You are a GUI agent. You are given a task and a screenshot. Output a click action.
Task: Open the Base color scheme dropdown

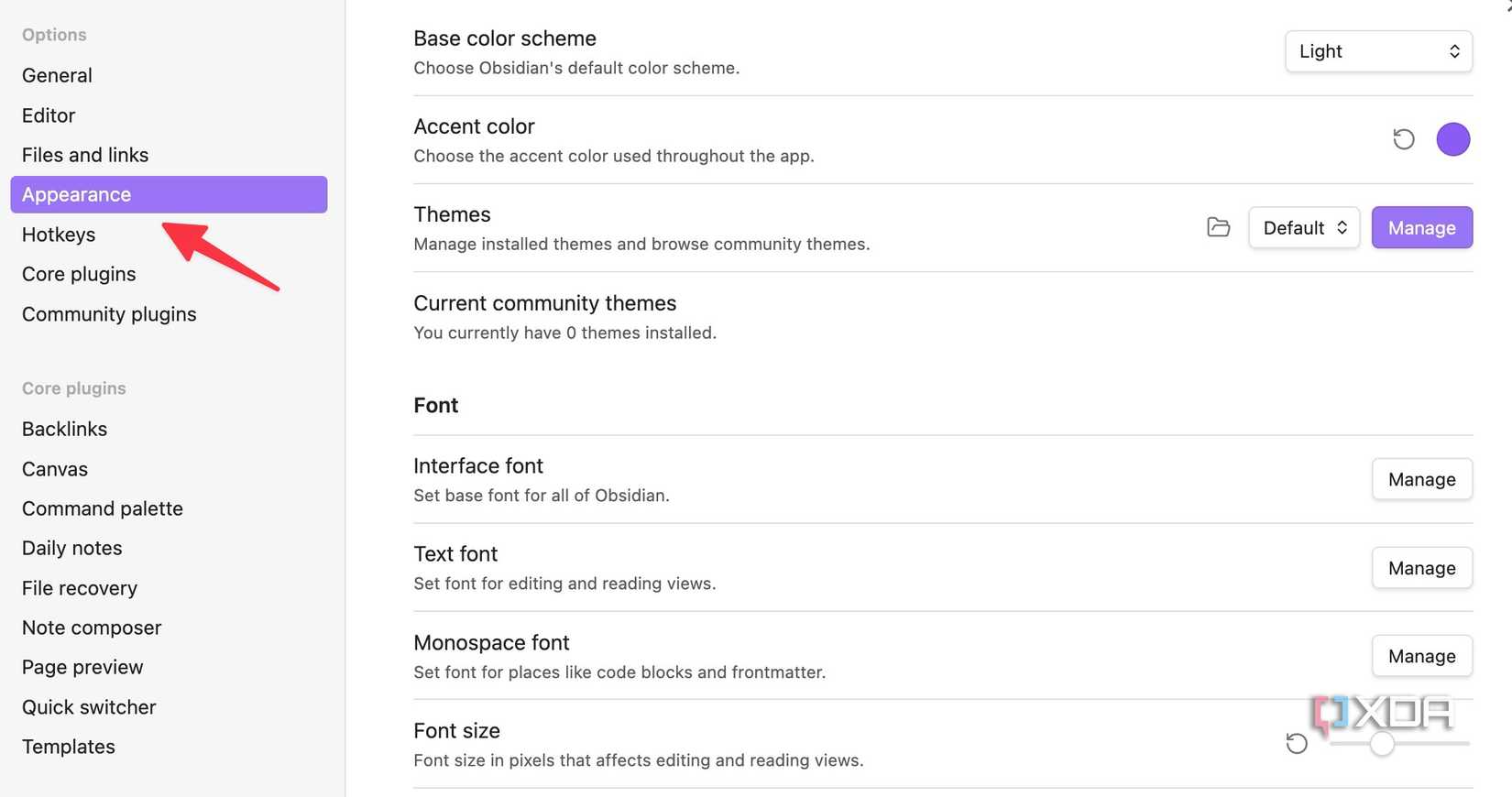pos(1377,51)
